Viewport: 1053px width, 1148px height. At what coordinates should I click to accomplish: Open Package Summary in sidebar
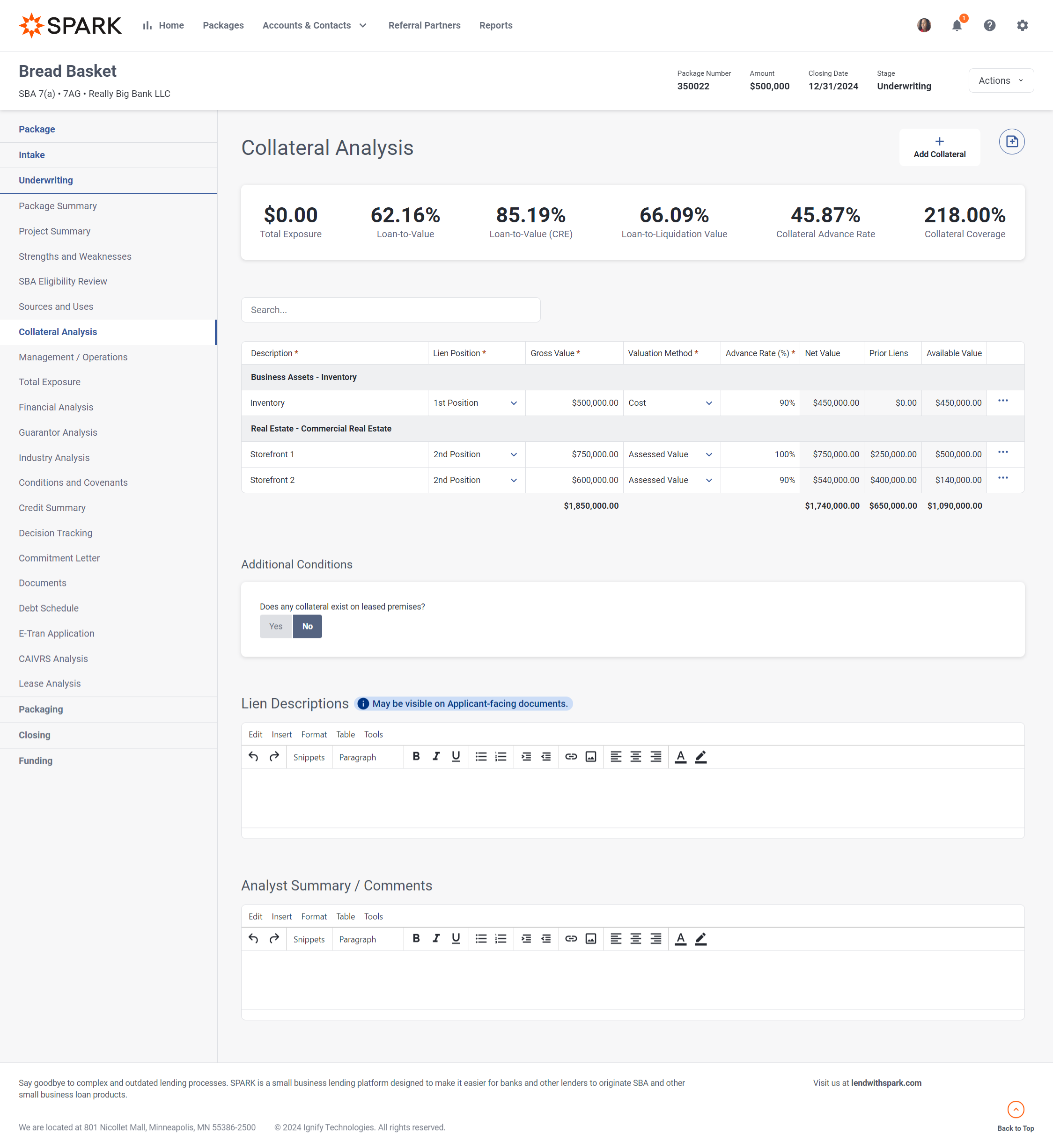pos(58,206)
